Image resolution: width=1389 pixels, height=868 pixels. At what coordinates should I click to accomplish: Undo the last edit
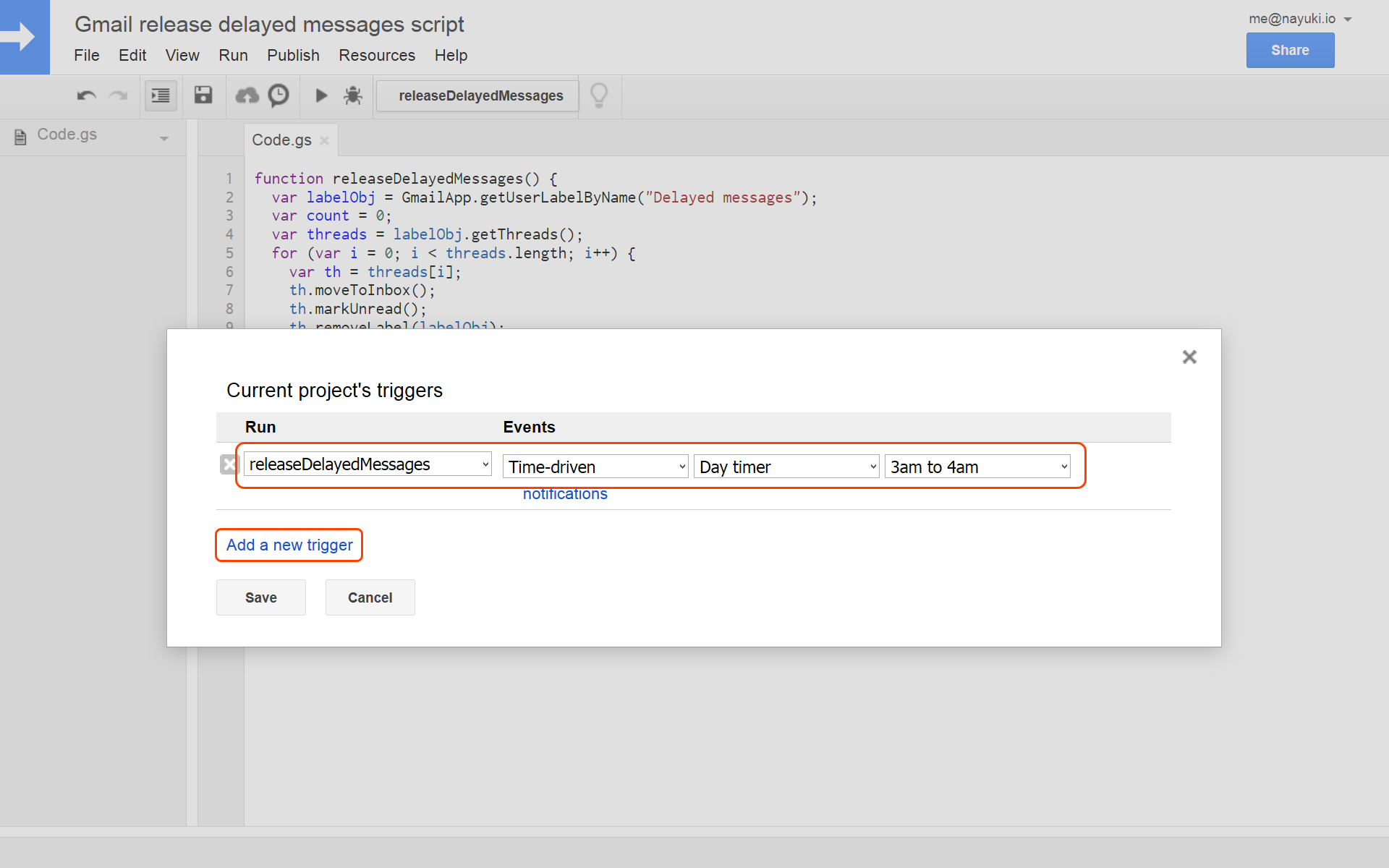(87, 95)
